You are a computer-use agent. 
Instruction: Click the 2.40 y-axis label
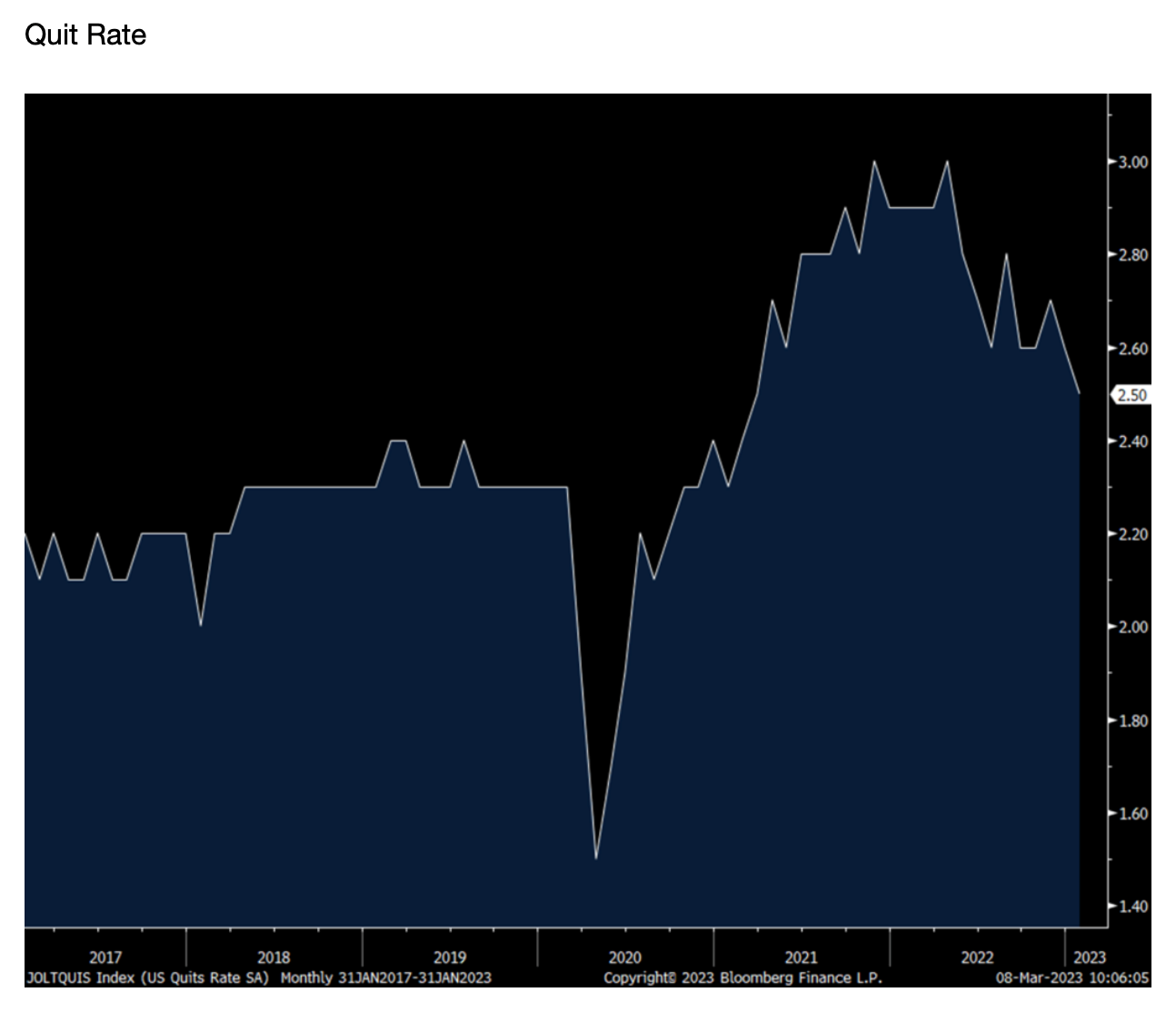1133,442
